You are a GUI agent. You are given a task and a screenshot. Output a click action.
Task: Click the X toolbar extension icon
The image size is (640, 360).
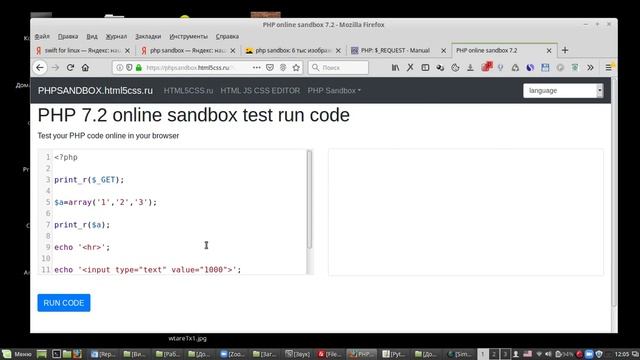point(410,68)
